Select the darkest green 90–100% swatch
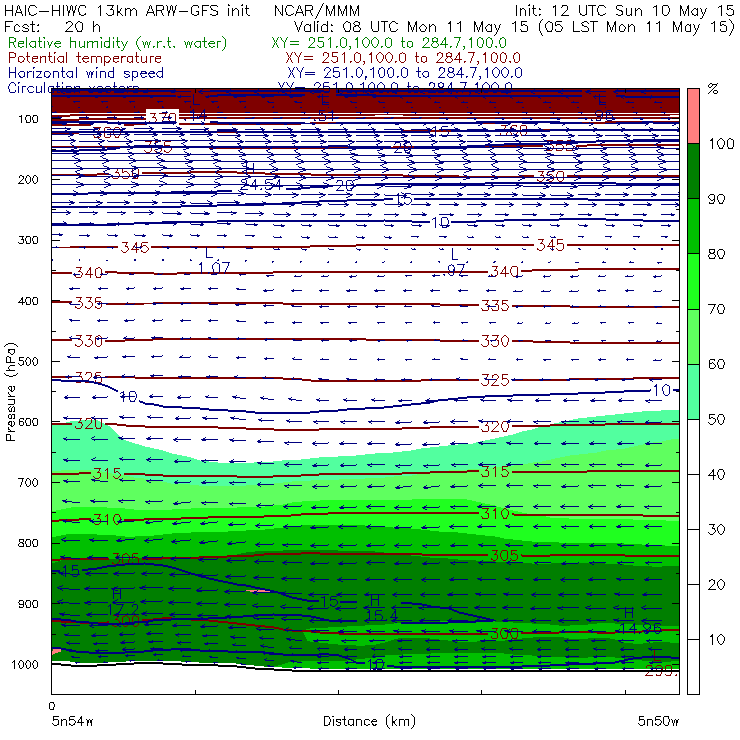 pyautogui.click(x=693, y=171)
